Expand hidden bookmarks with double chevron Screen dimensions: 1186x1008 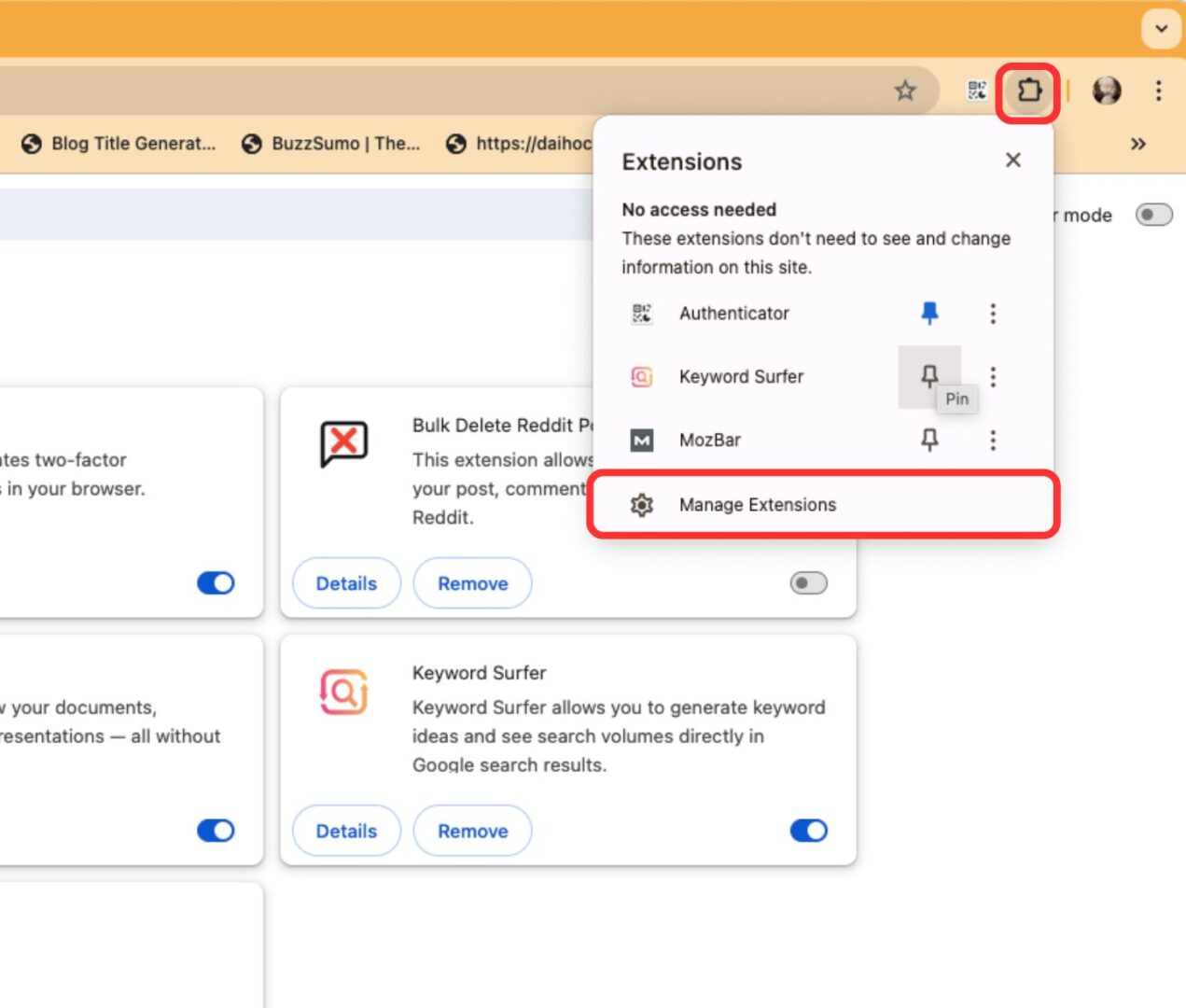coord(1137,144)
